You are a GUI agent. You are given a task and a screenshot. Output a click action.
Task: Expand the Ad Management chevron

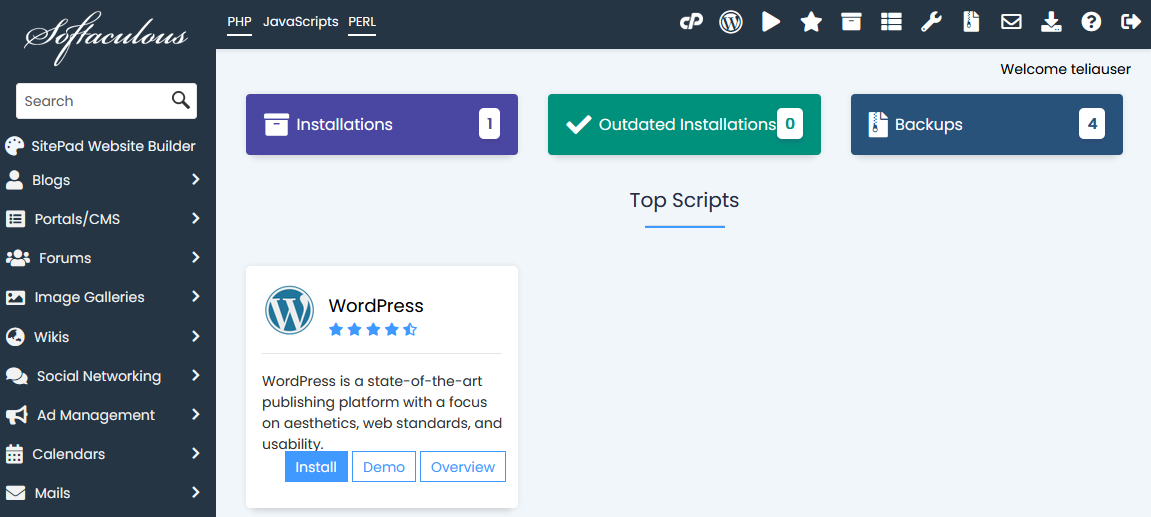pos(196,414)
